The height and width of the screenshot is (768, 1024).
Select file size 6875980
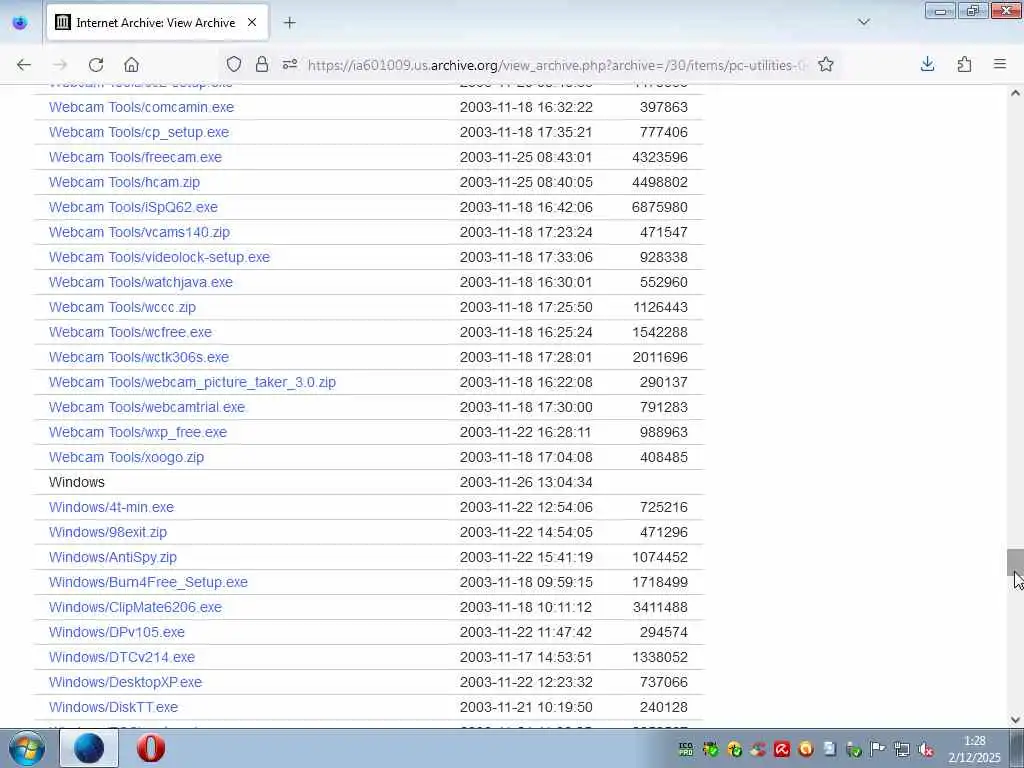coord(660,207)
